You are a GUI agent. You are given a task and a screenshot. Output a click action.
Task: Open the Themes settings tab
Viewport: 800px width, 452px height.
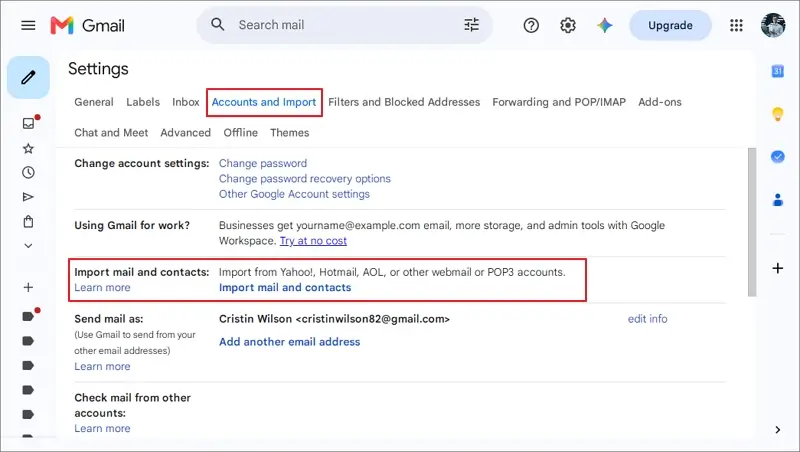[x=290, y=133]
